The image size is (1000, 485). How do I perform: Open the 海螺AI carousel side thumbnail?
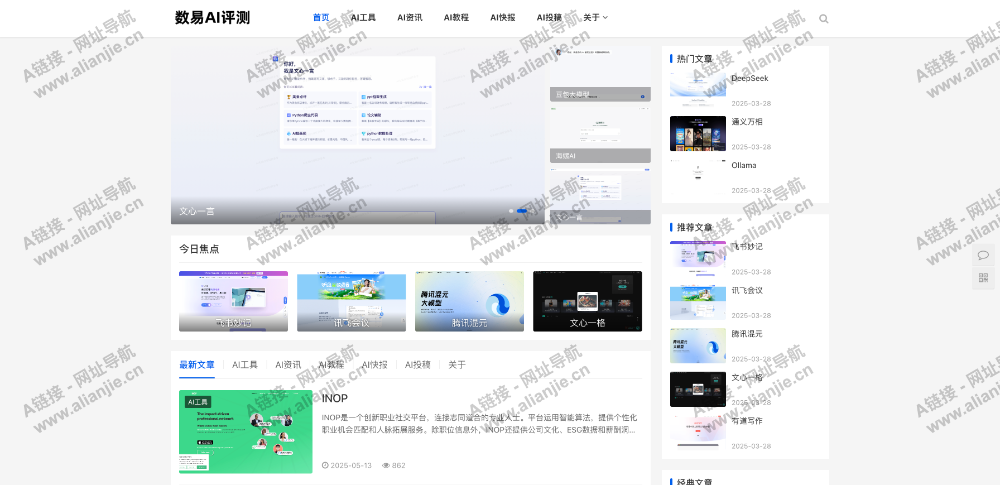click(x=600, y=135)
